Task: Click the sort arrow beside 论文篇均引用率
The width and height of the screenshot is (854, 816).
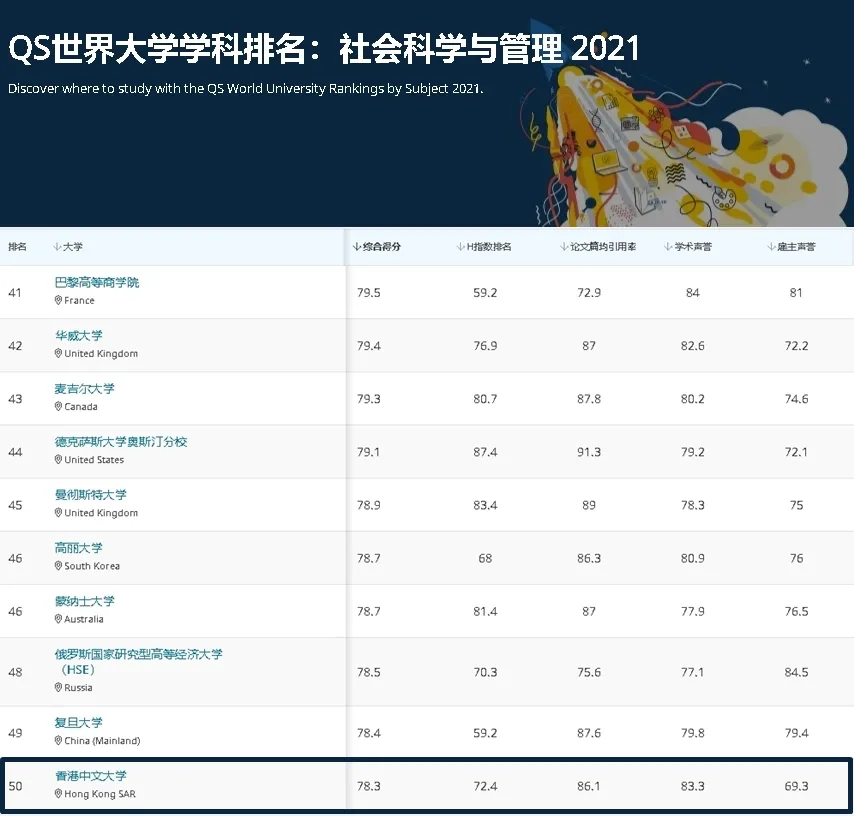Action: coord(564,247)
